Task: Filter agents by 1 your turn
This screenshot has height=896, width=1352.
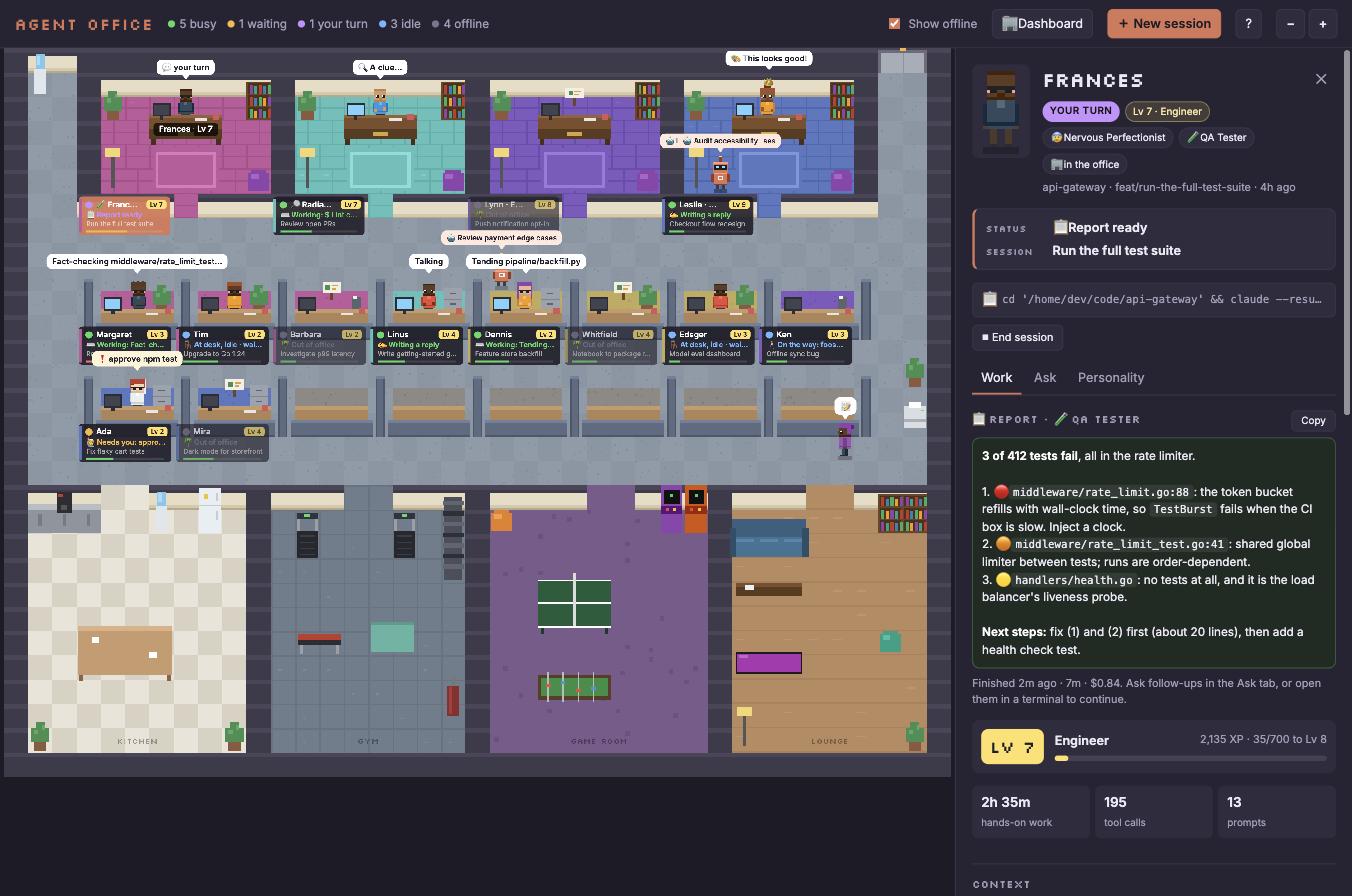Action: coord(332,24)
